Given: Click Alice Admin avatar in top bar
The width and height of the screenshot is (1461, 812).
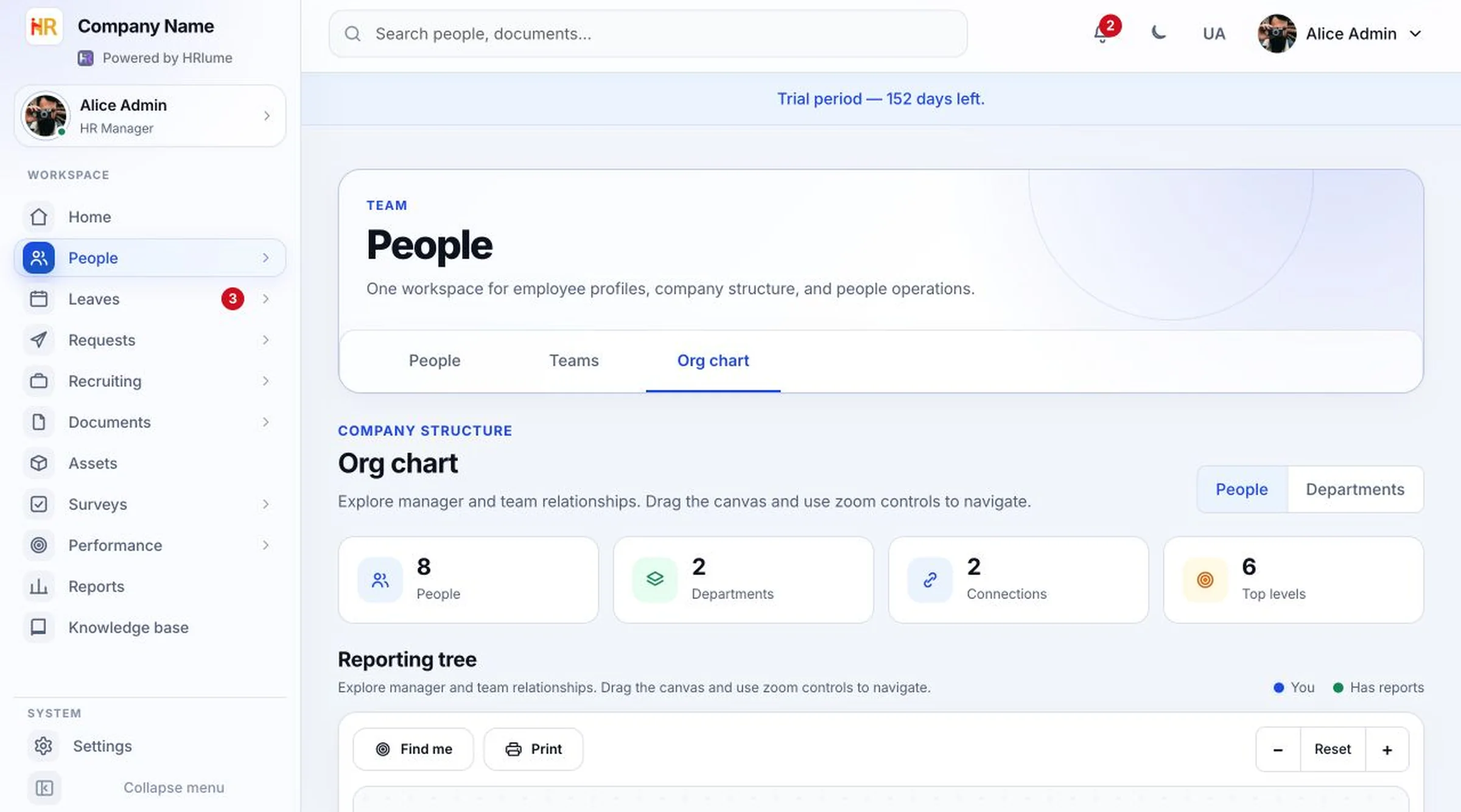Looking at the screenshot, I should (1277, 33).
